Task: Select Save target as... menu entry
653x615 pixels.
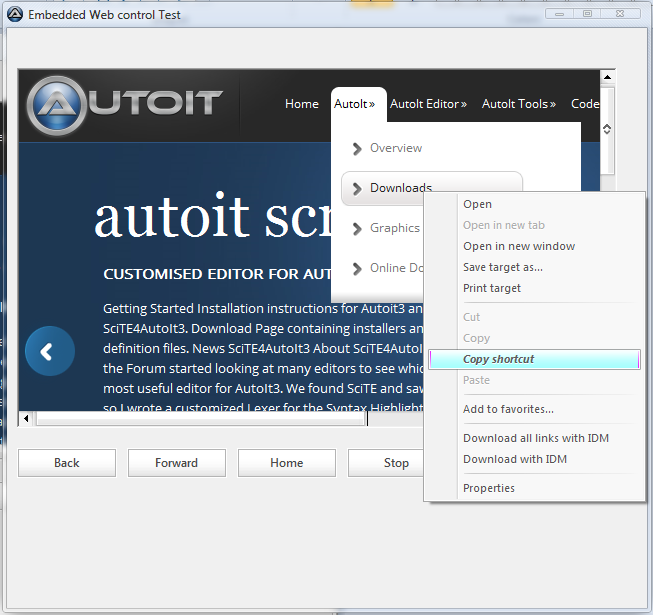Action: (534, 267)
